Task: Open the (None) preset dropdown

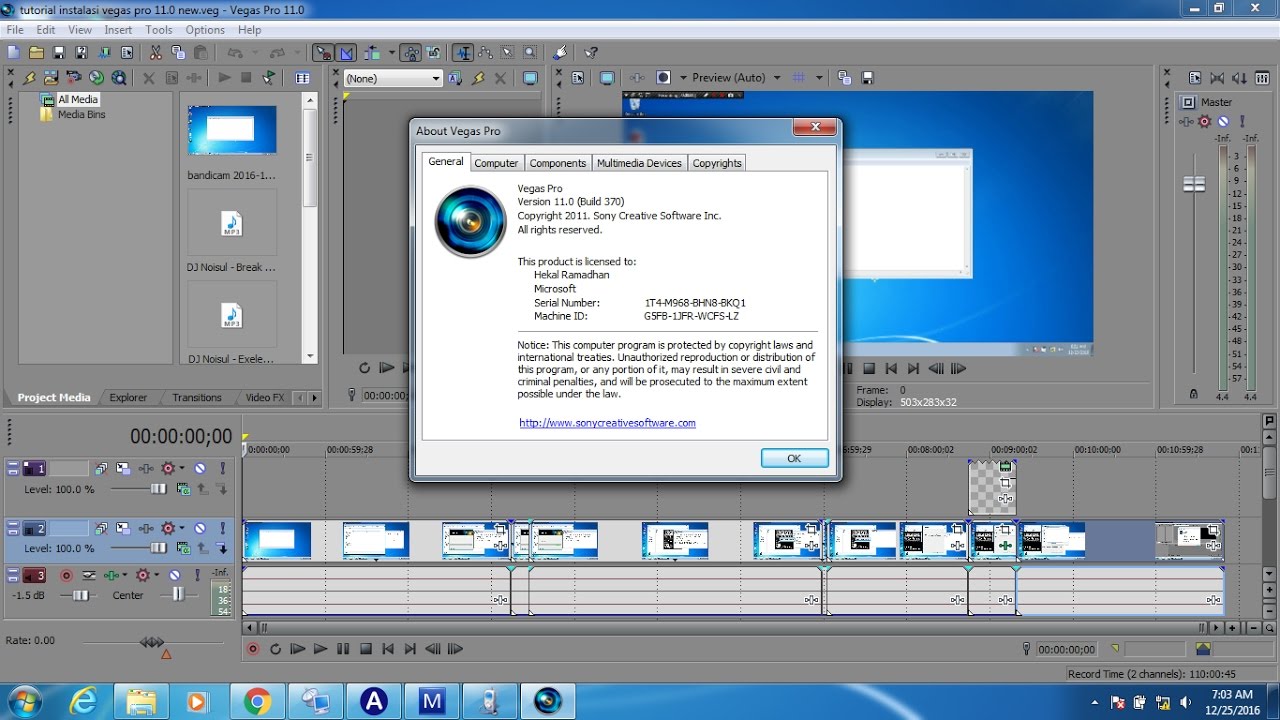Action: coord(392,78)
